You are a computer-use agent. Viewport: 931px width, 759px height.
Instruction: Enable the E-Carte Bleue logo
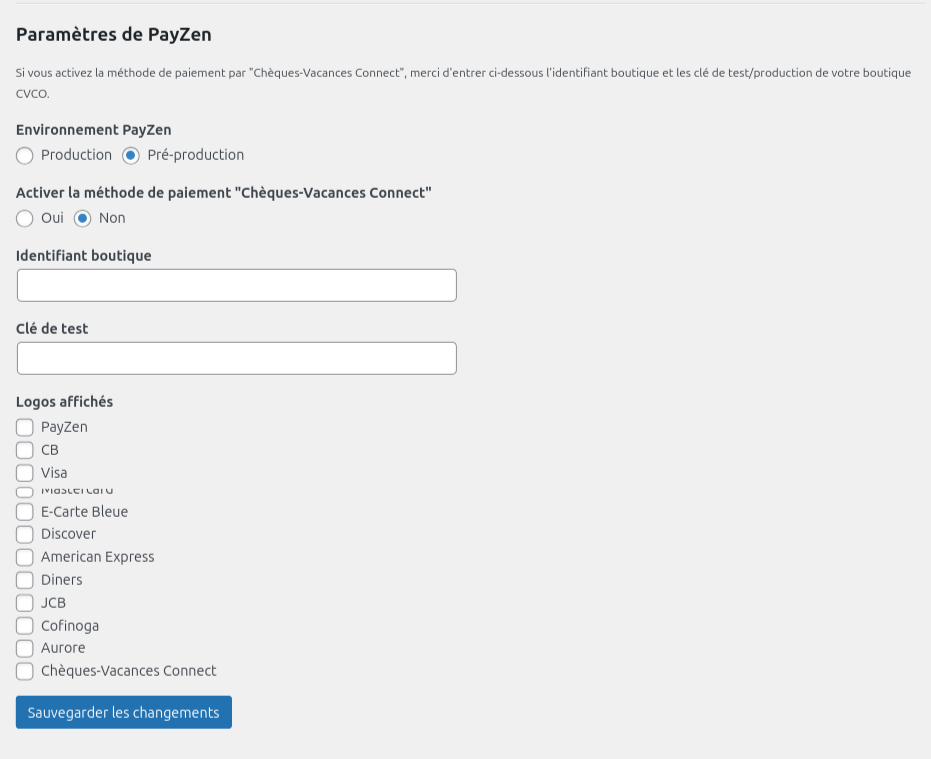tap(24, 511)
